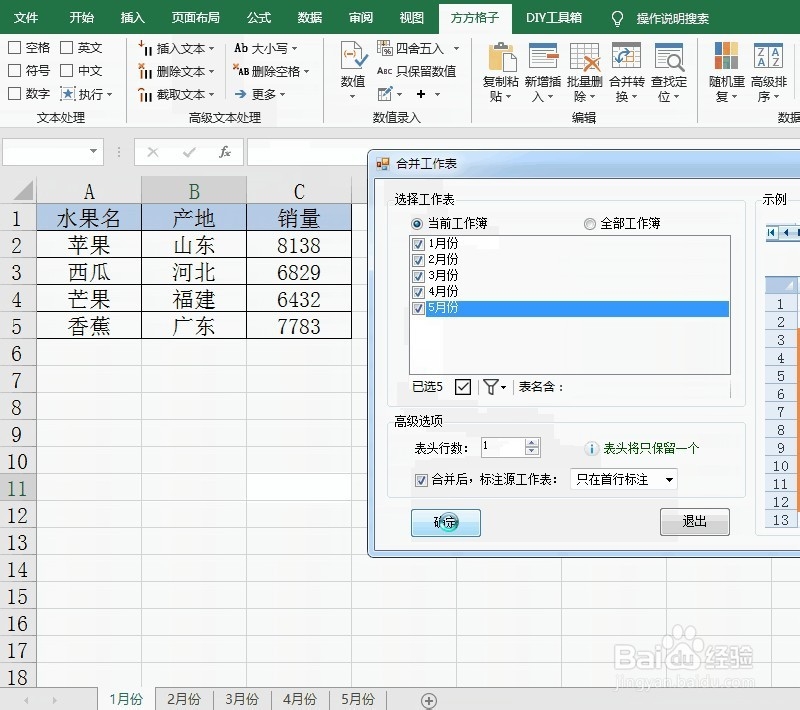Click the 确定 button

click(445, 522)
